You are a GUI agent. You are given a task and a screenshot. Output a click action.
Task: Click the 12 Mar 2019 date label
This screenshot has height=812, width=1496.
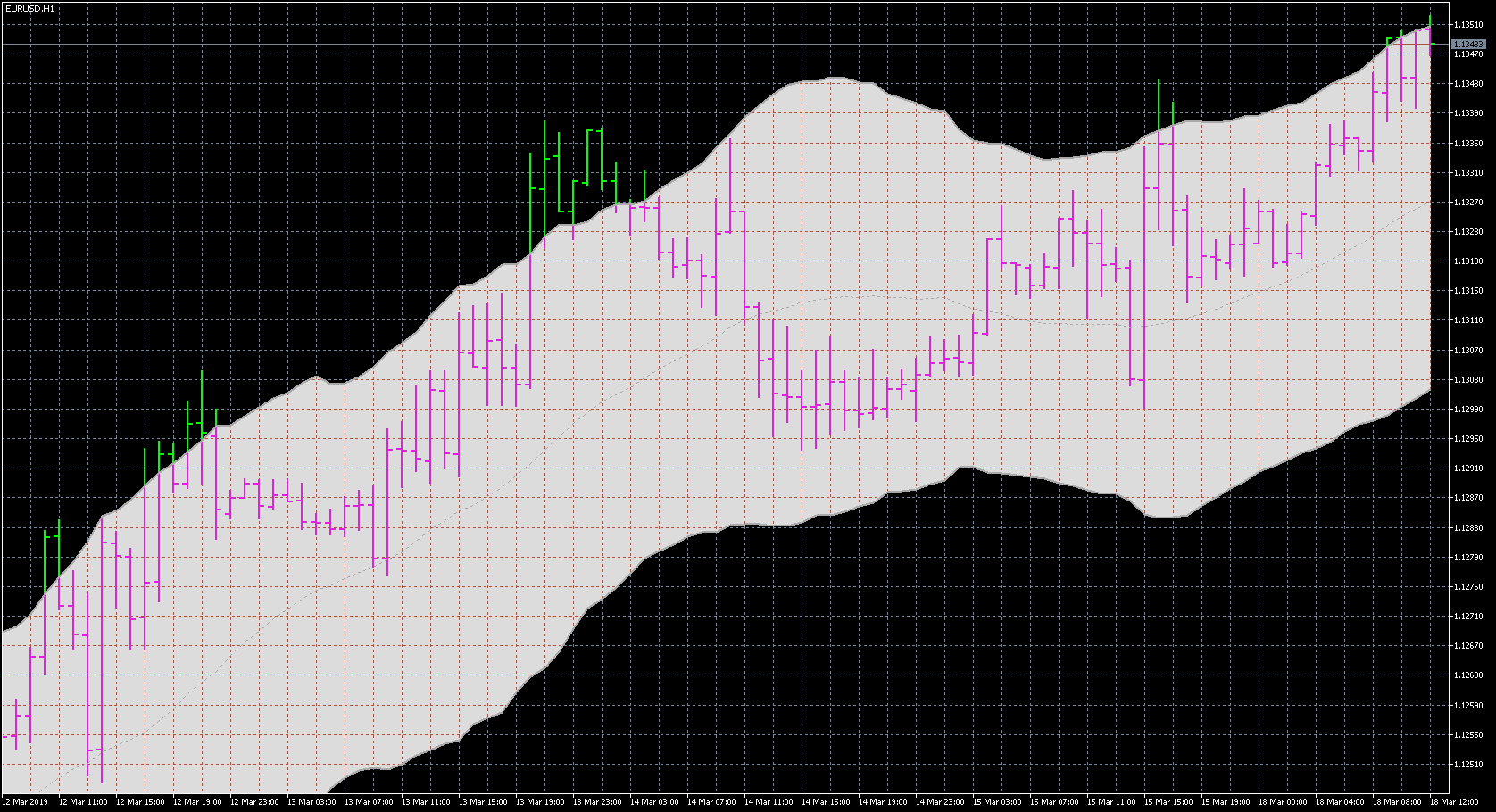click(x=25, y=802)
